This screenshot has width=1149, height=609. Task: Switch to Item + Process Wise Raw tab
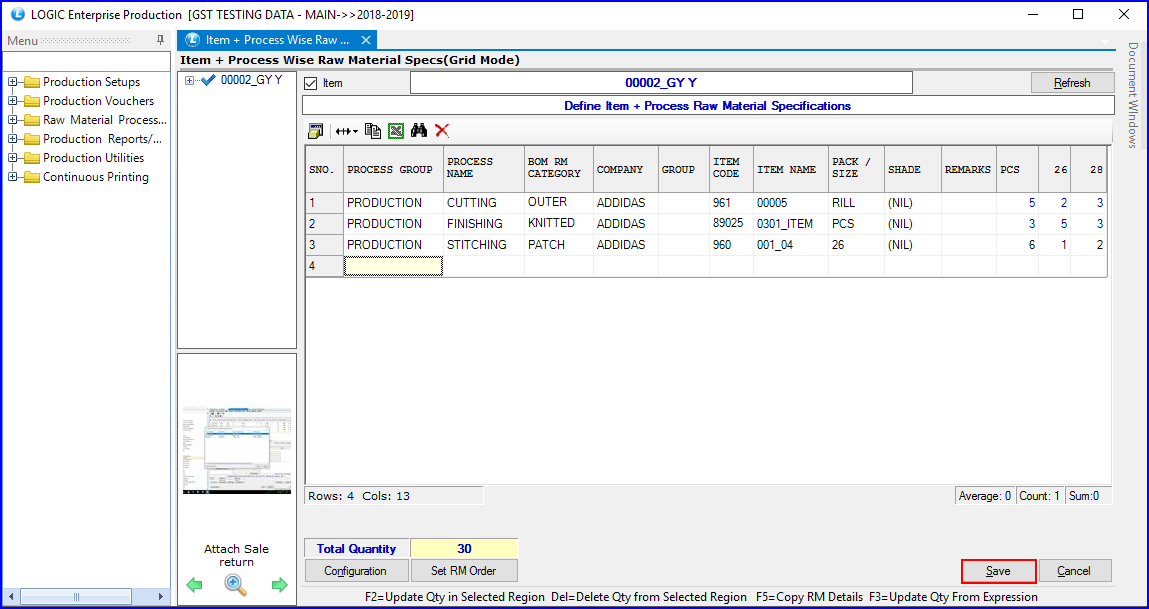tap(277, 40)
